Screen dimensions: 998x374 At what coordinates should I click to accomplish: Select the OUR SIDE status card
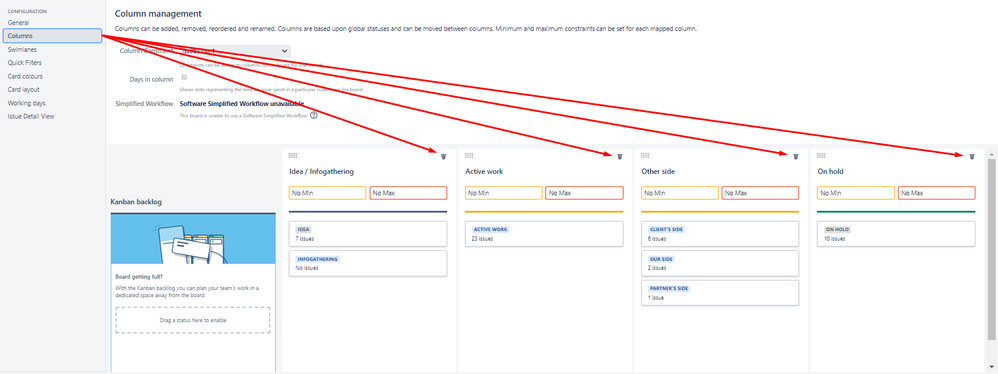[720, 263]
